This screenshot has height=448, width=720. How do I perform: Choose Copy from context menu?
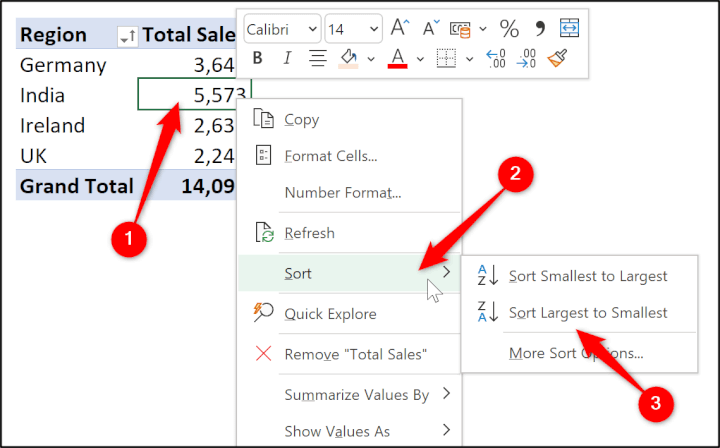coord(349,119)
